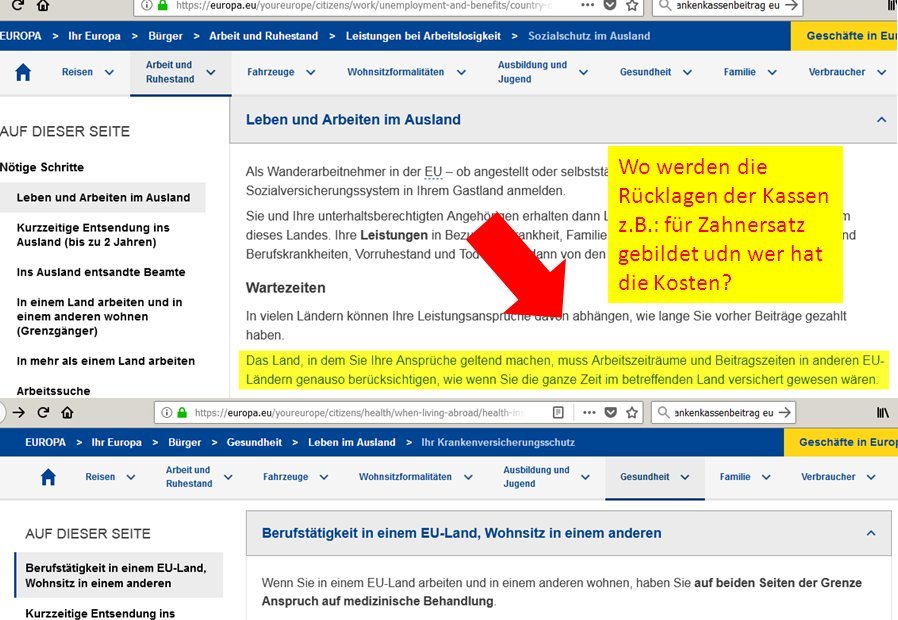
Task: Open the library icon in the lower browser
Action: tap(883, 412)
